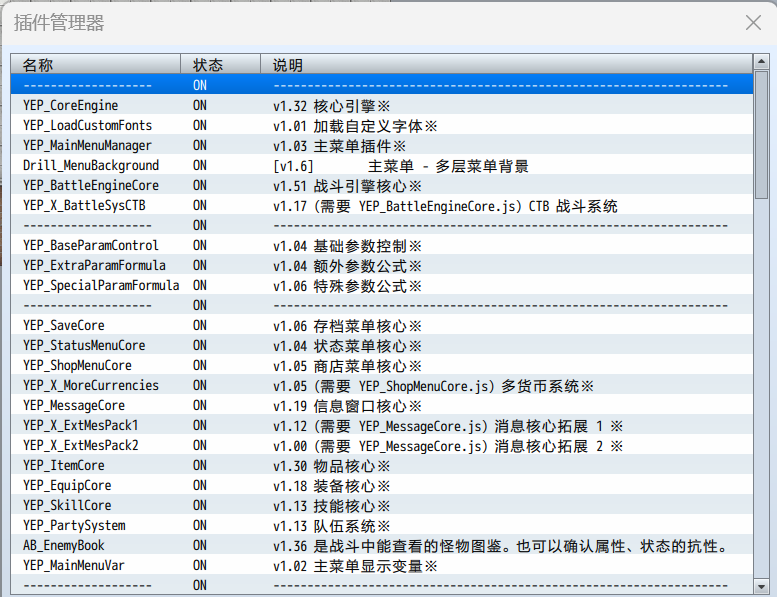
Task: Click the 说明 column header
Action: point(506,64)
